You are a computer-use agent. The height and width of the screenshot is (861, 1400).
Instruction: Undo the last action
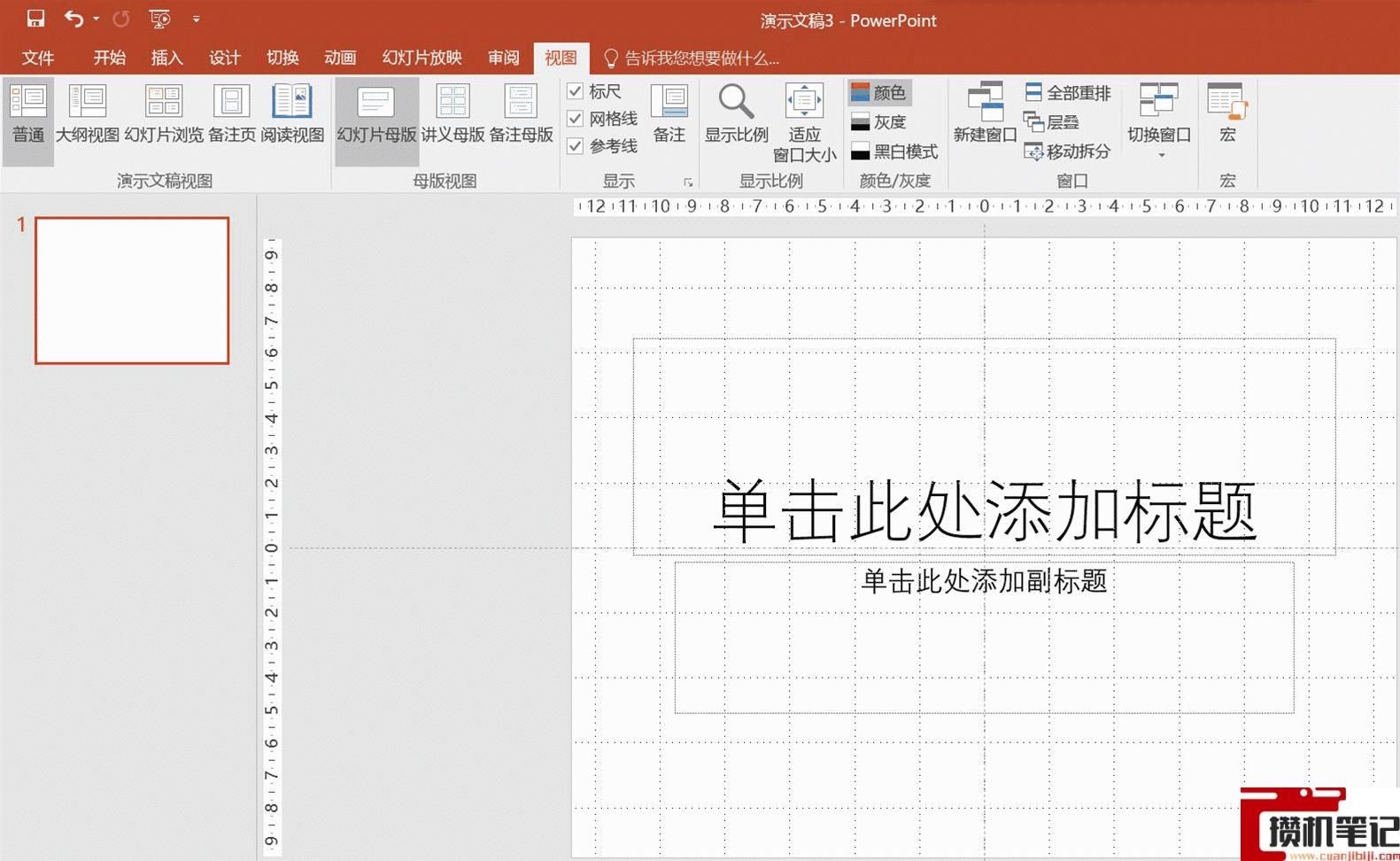(74, 19)
